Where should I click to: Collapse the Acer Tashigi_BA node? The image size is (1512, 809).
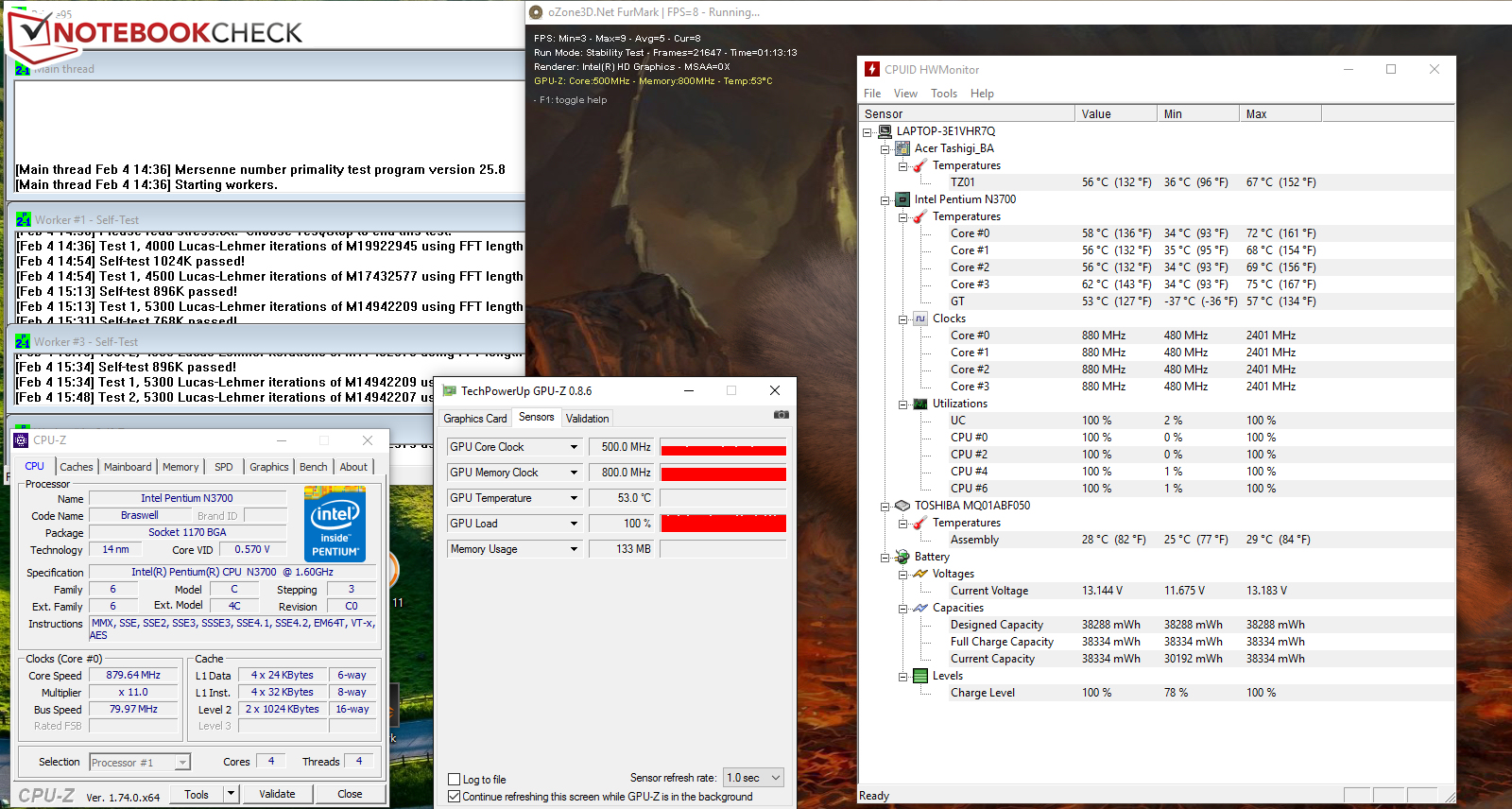click(885, 149)
